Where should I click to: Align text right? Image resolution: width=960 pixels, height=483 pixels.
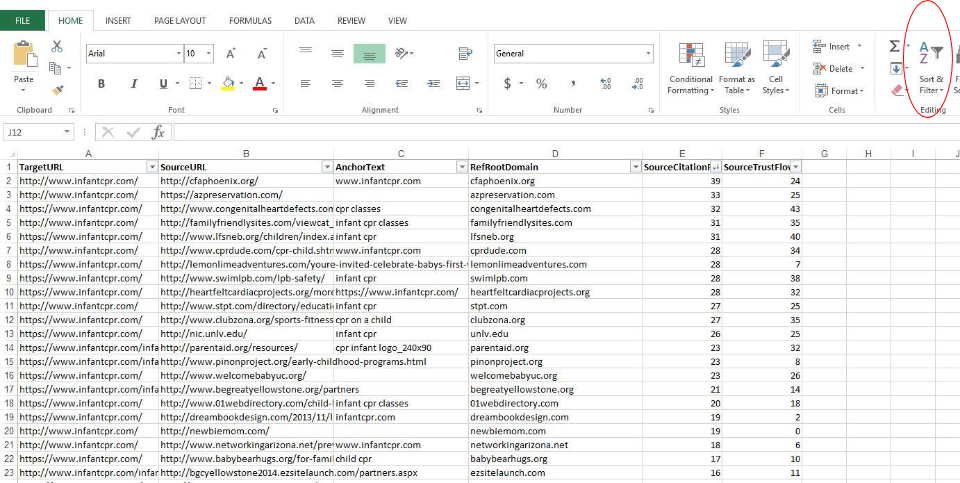pyautogui.click(x=369, y=83)
